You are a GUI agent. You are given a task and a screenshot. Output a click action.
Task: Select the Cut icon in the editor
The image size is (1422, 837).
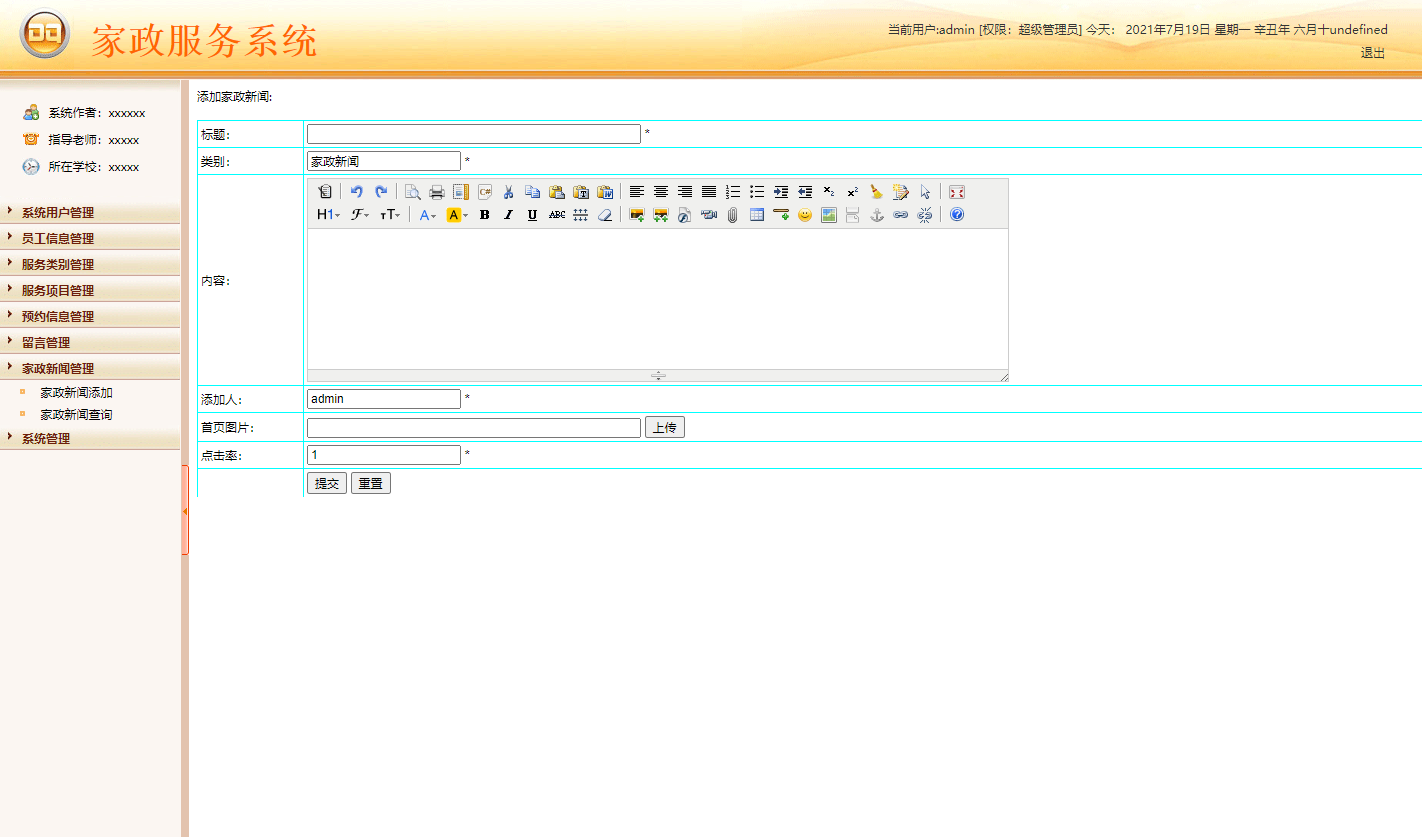(x=508, y=191)
